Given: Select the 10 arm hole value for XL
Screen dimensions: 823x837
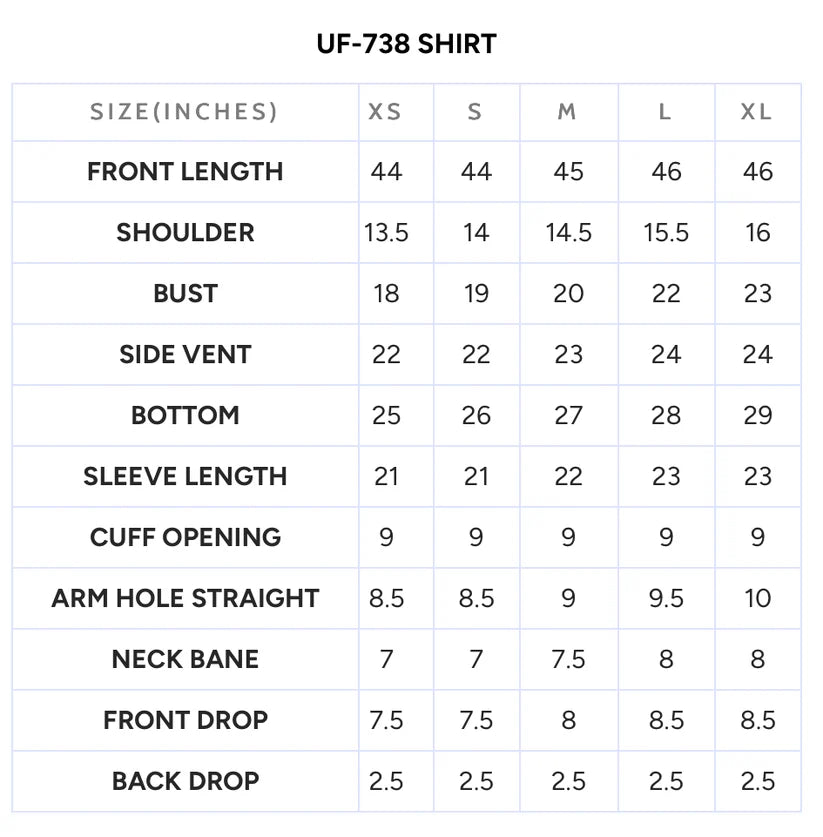Looking at the screenshot, I should pyautogui.click(x=758, y=598).
